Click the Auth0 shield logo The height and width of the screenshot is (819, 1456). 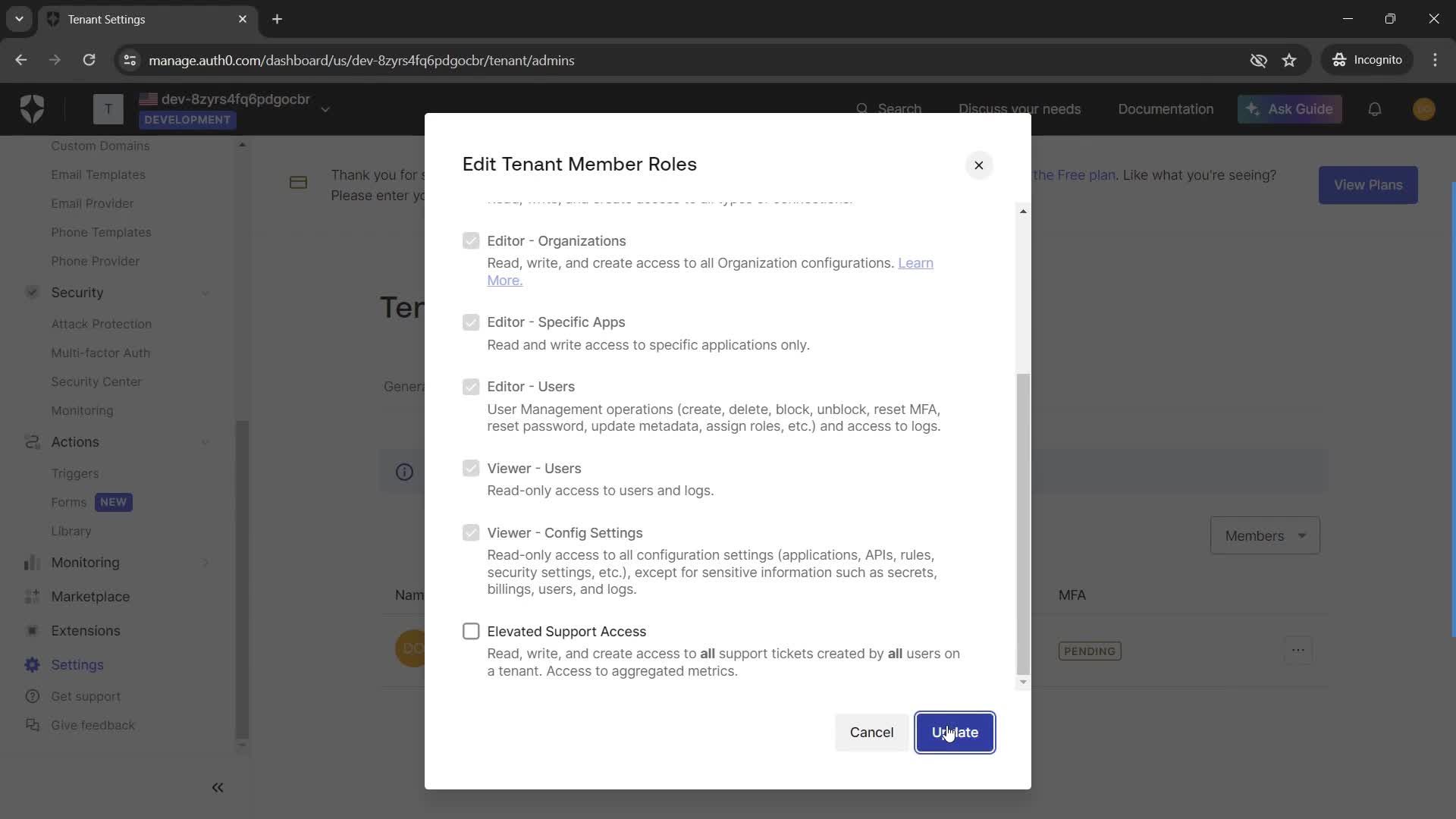tap(32, 109)
